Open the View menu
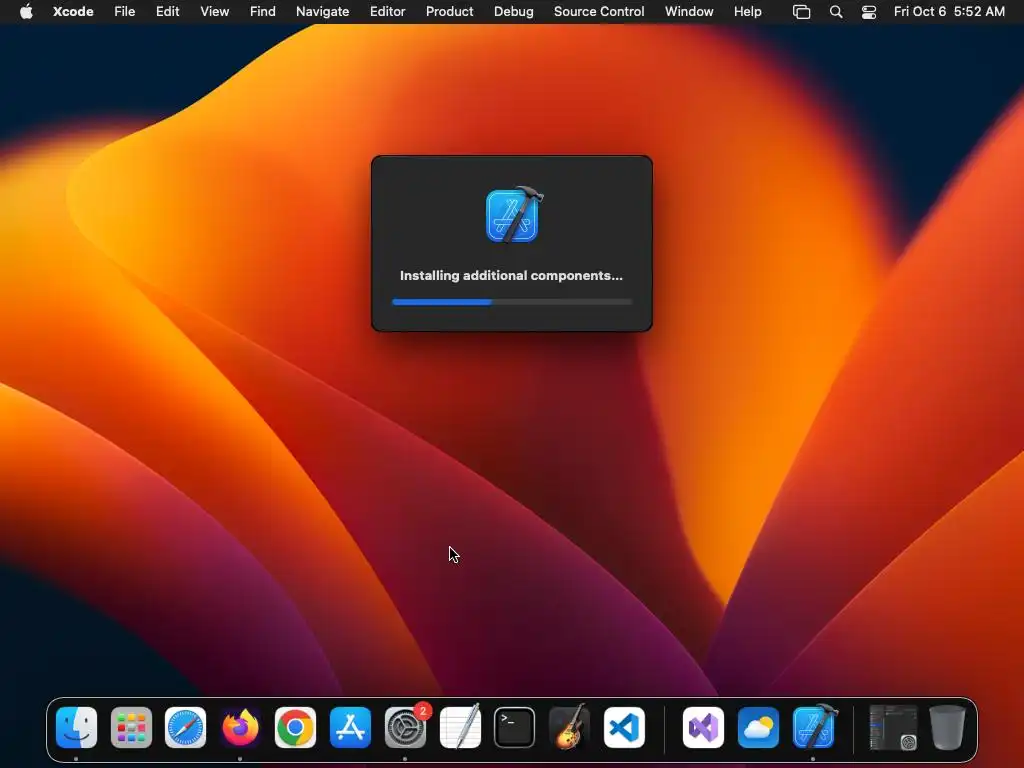1024x768 pixels. point(214,11)
